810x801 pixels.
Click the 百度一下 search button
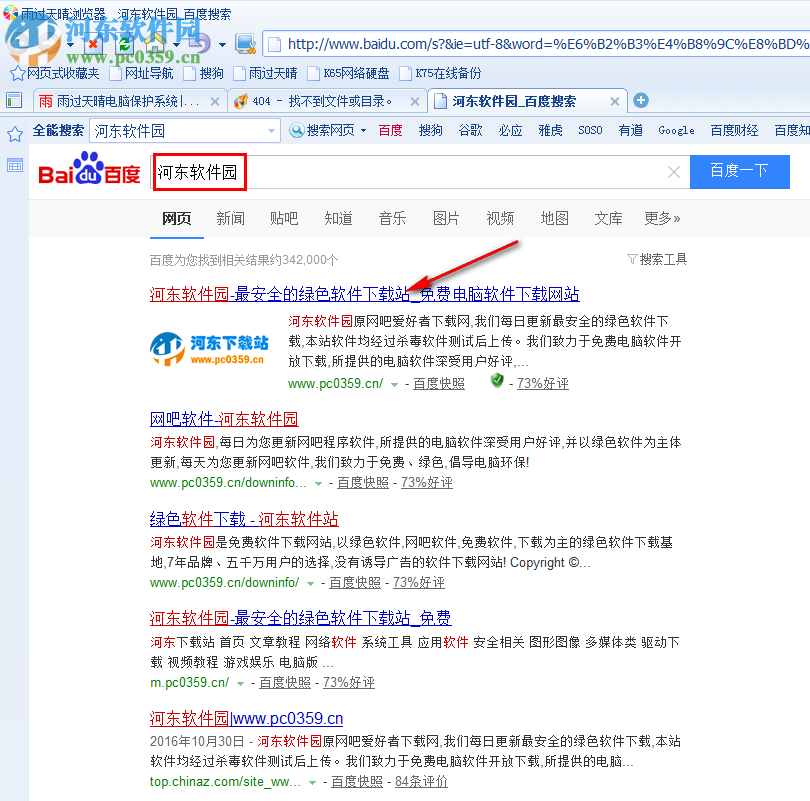click(x=742, y=171)
